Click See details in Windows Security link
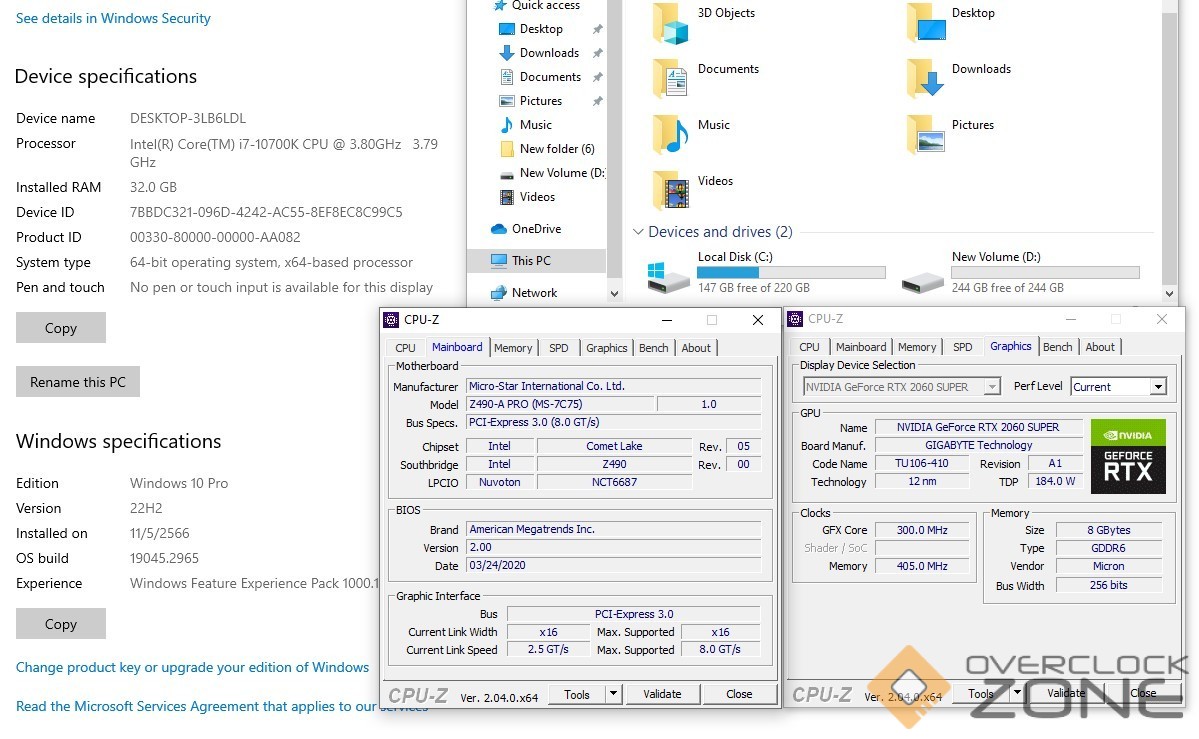This screenshot has width=1199, height=739. click(x=113, y=18)
